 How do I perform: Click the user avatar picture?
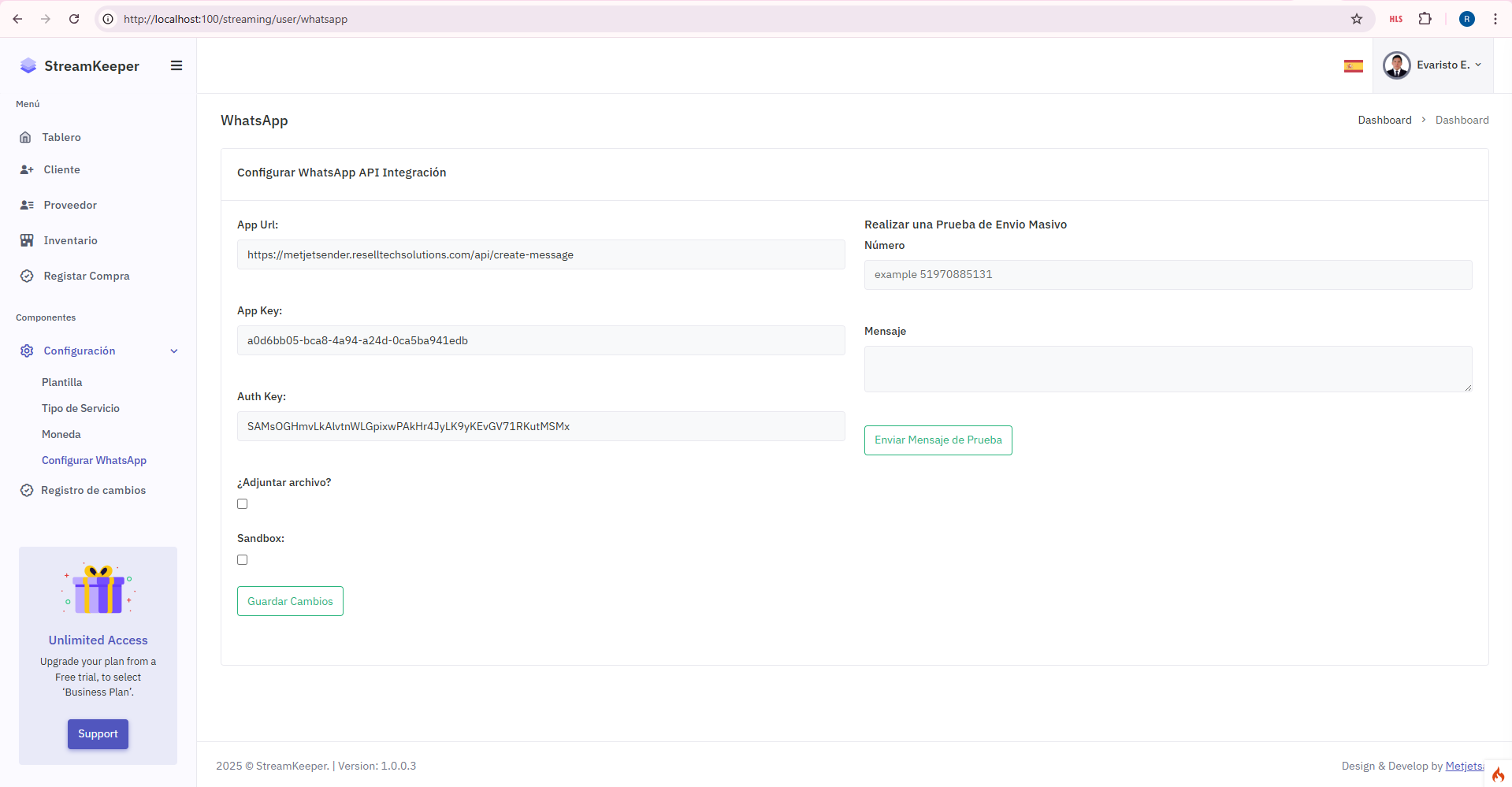pyautogui.click(x=1397, y=65)
